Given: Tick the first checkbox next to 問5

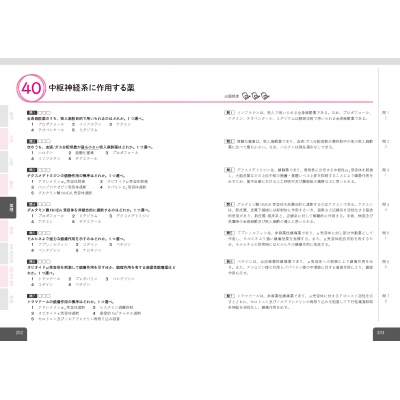Looking at the screenshot, I should click(40, 233).
